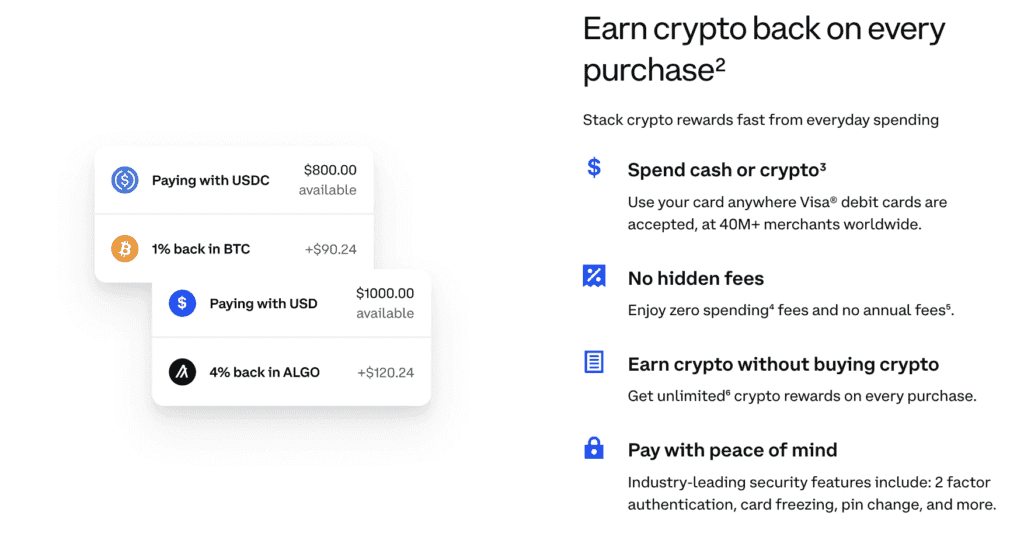Click the 'Pay with peace of mind' heading
Viewport: 1024px width, 537px height.
pyautogui.click(x=732, y=450)
